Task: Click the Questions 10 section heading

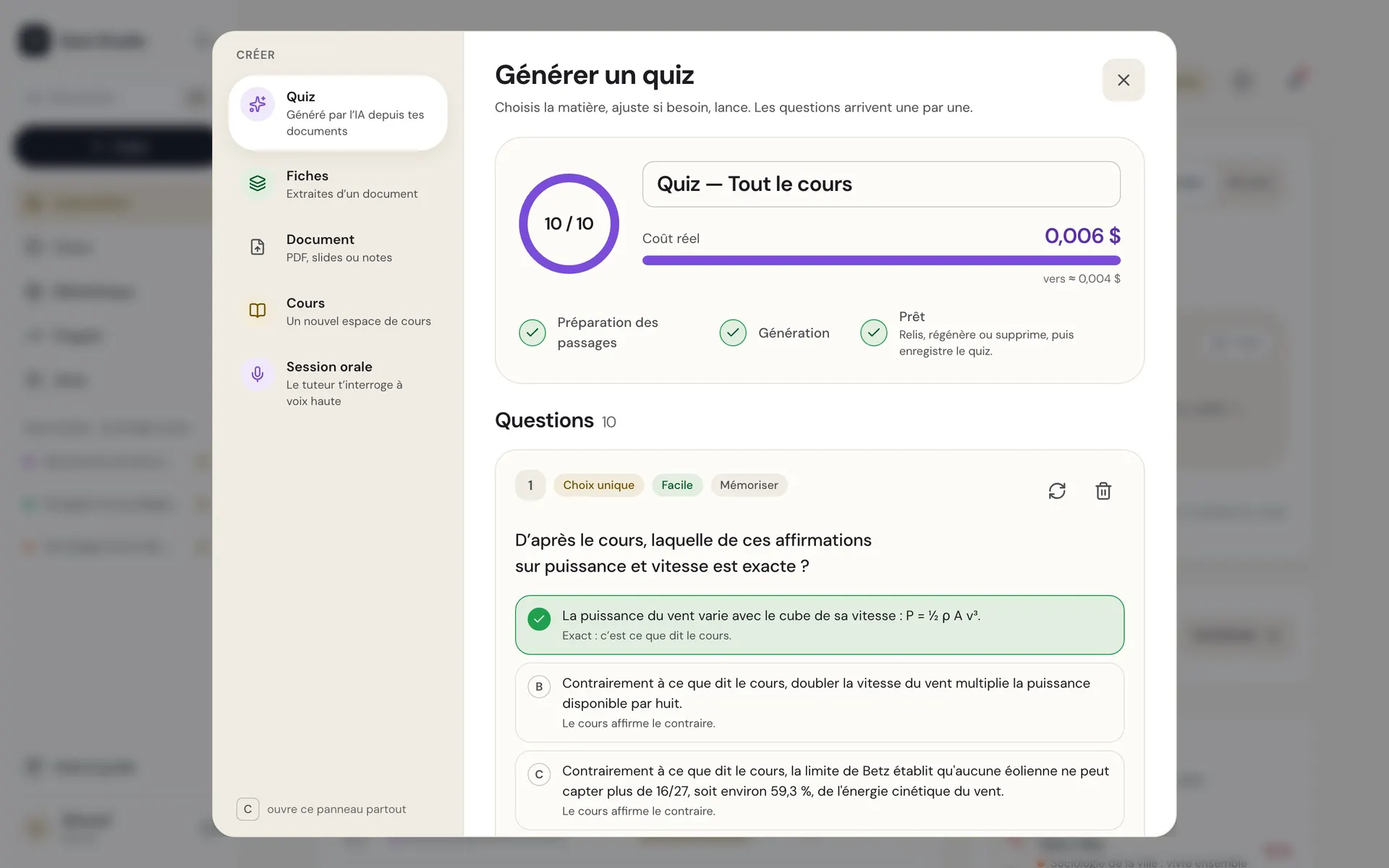Action: [x=556, y=420]
